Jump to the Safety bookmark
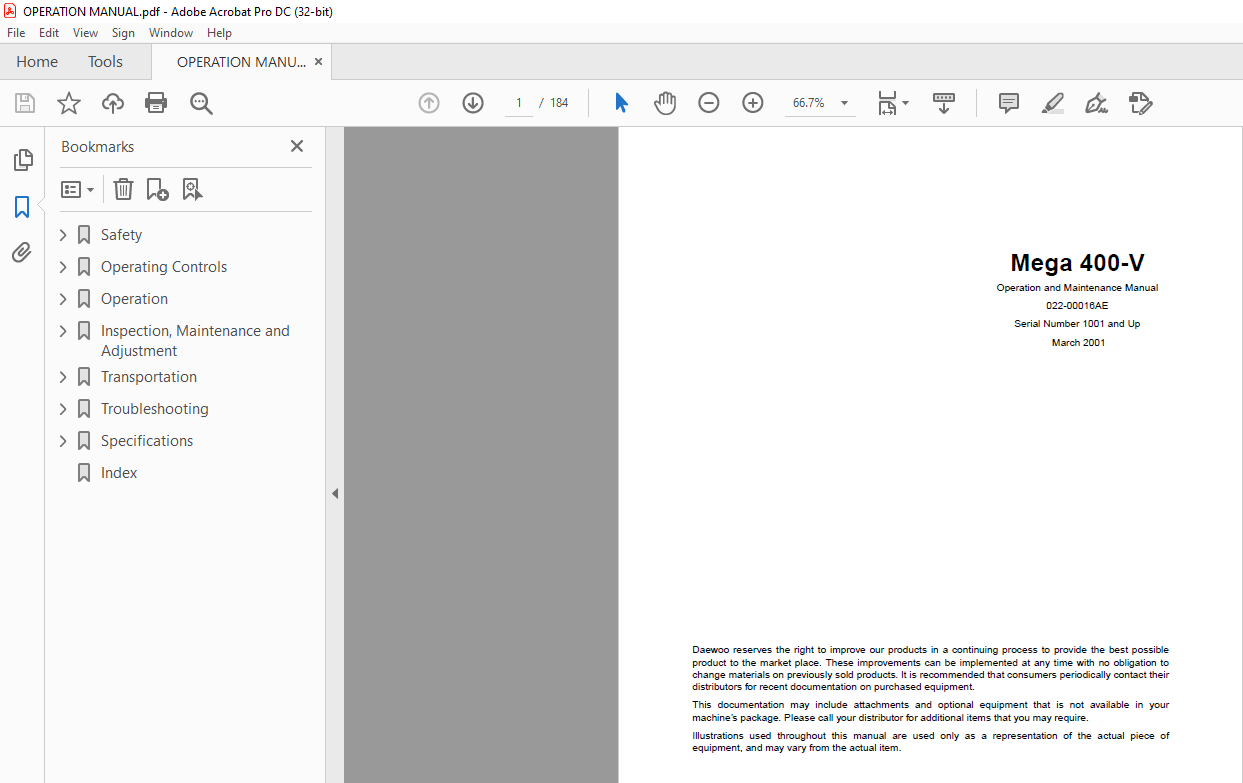 click(x=121, y=235)
